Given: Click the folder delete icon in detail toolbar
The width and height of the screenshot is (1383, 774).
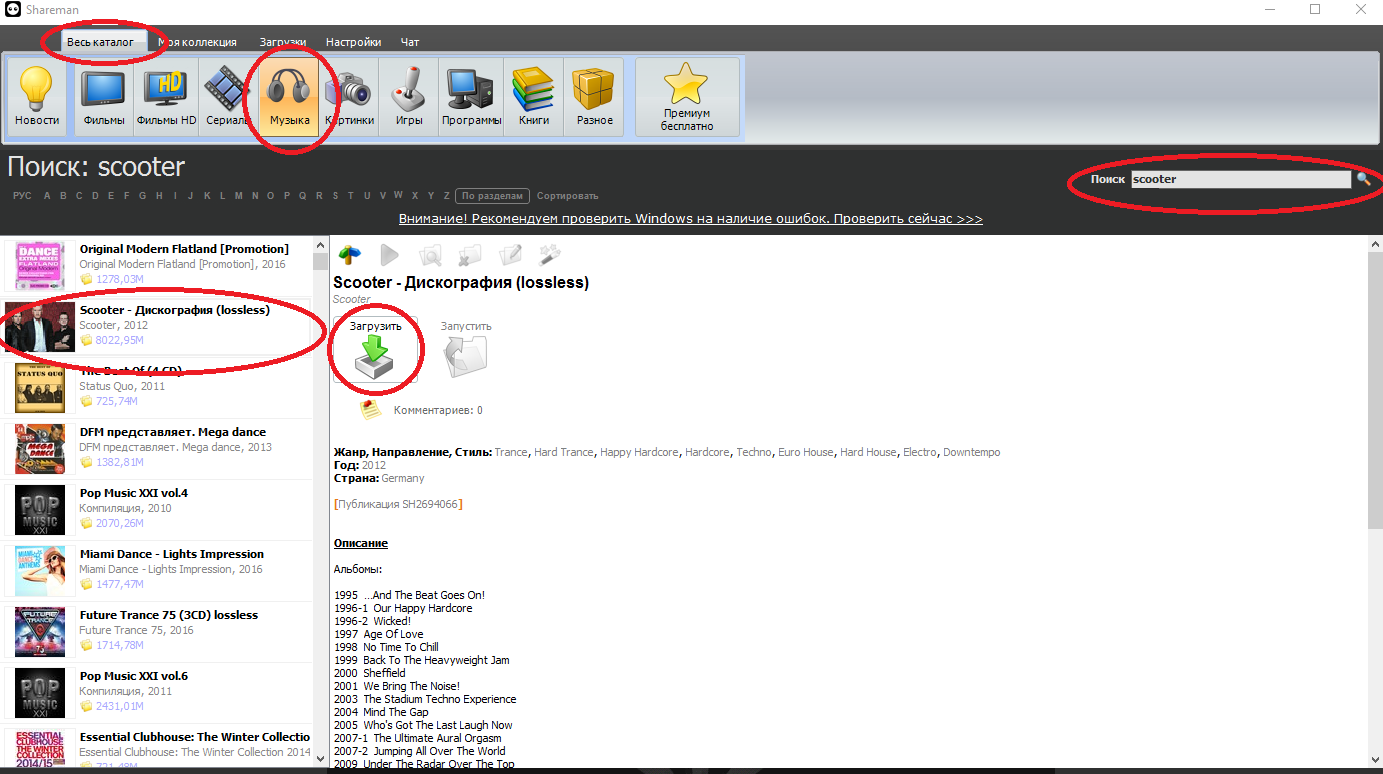Looking at the screenshot, I should coord(470,255).
